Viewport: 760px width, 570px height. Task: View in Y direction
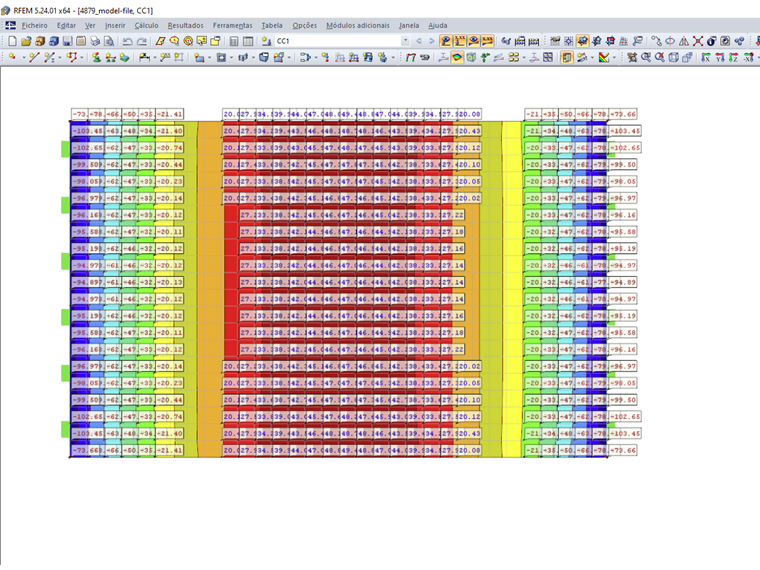(720, 57)
